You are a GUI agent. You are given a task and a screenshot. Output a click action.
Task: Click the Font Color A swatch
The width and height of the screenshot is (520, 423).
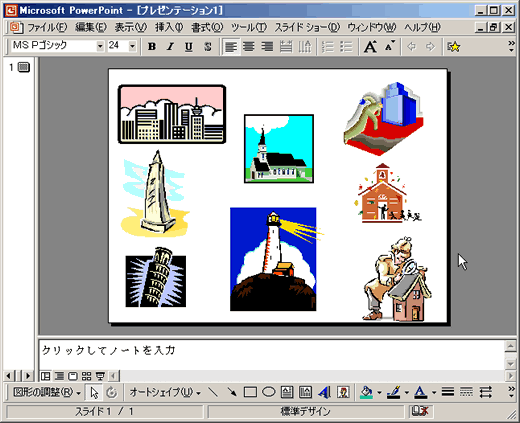(x=421, y=392)
